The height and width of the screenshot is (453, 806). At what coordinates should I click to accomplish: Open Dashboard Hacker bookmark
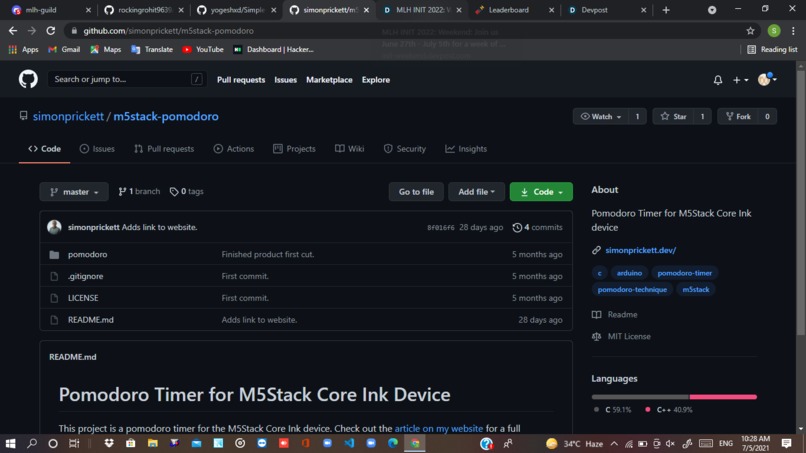[x=273, y=49]
